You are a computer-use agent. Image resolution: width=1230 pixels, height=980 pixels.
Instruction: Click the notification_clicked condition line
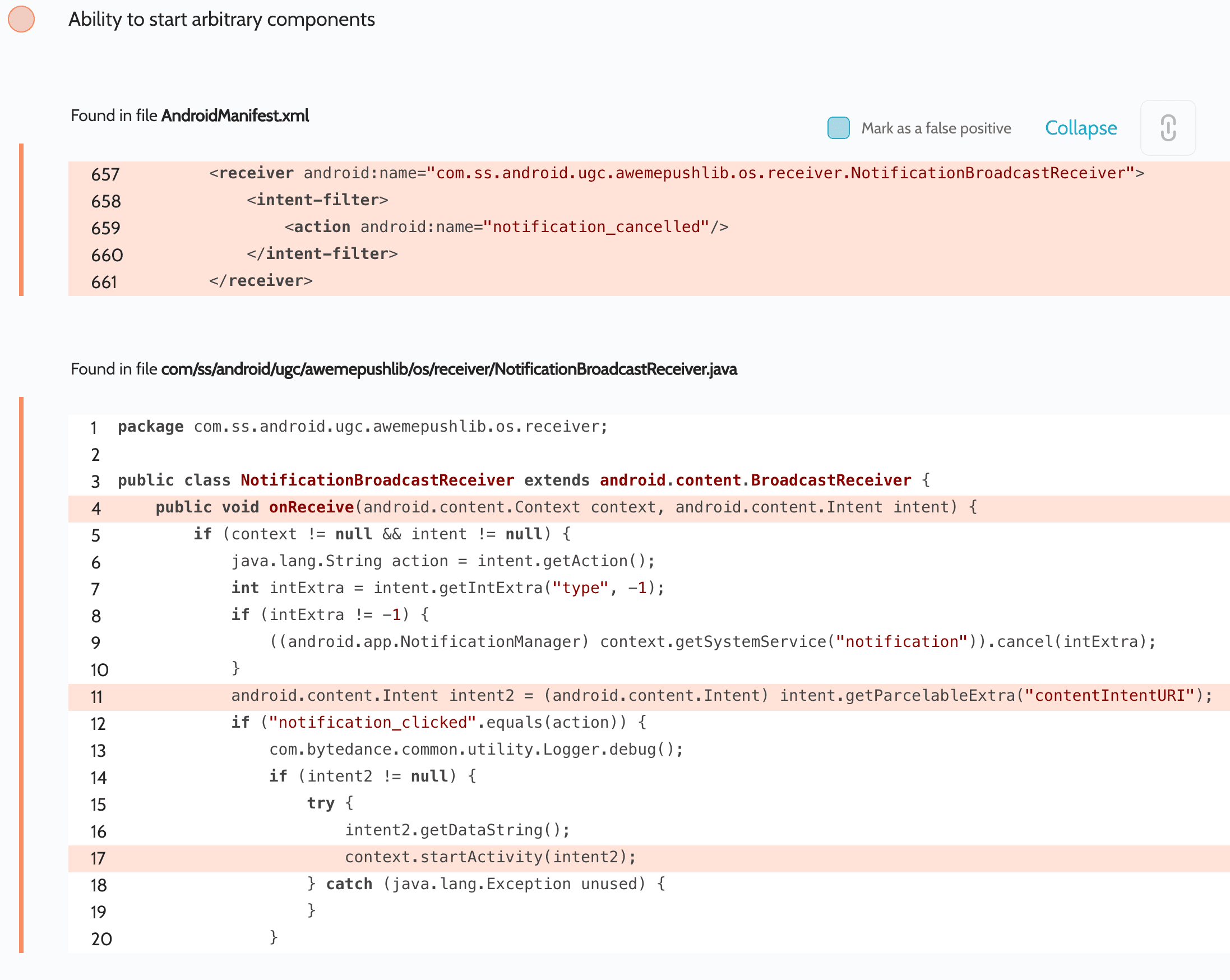coord(438,722)
